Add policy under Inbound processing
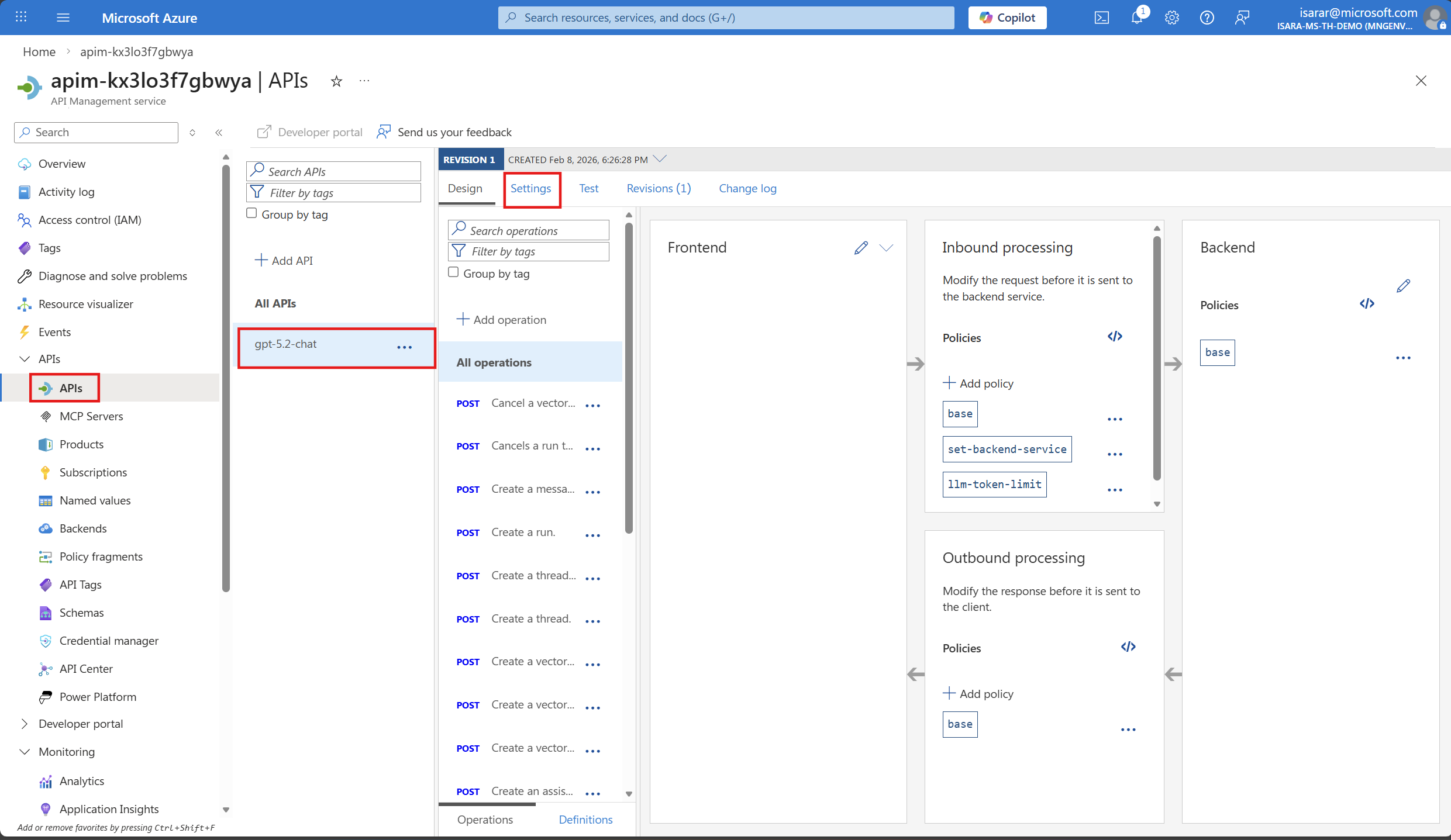This screenshot has height=840, width=1451. point(978,383)
